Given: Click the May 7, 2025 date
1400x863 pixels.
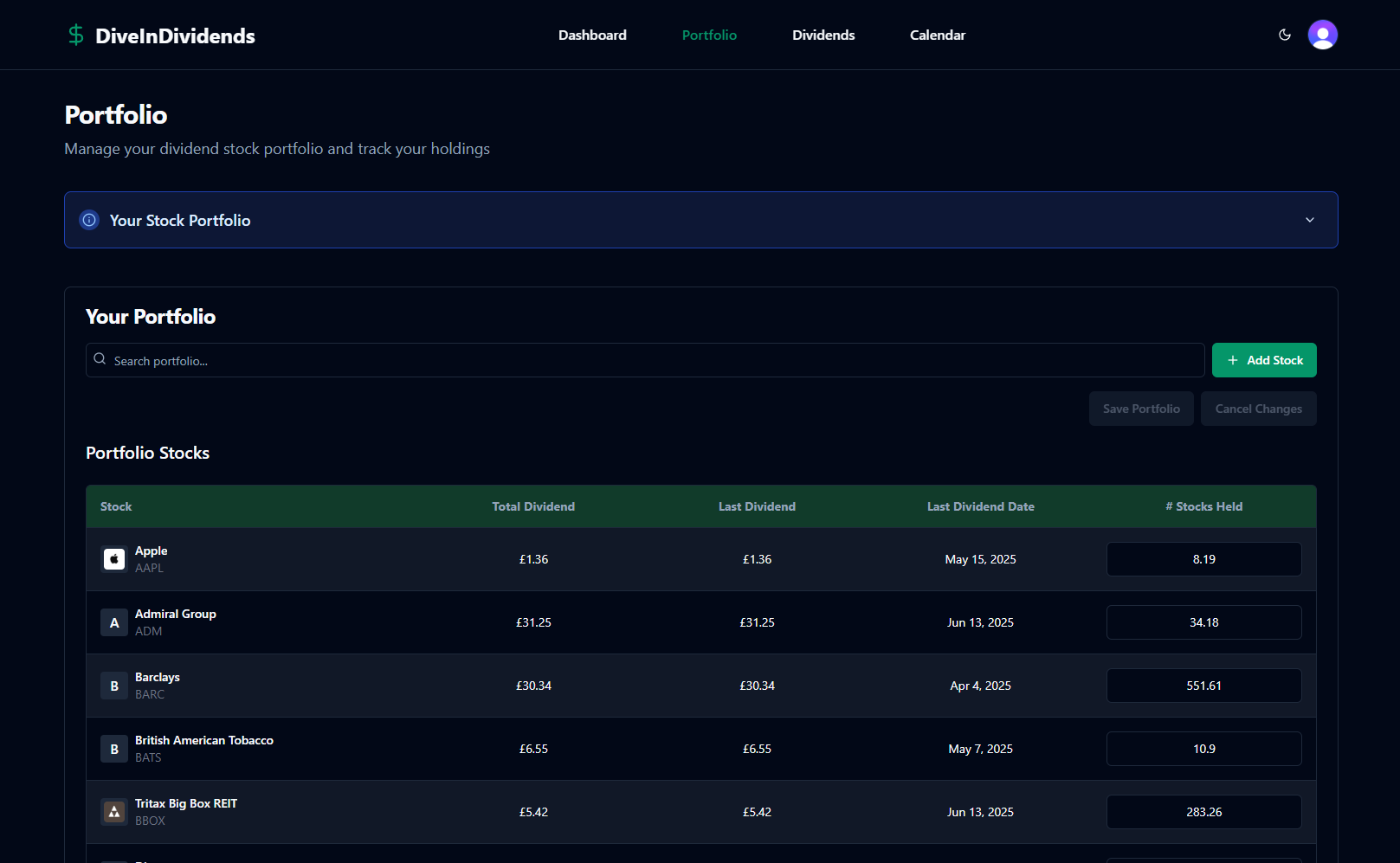Looking at the screenshot, I should pos(981,749).
